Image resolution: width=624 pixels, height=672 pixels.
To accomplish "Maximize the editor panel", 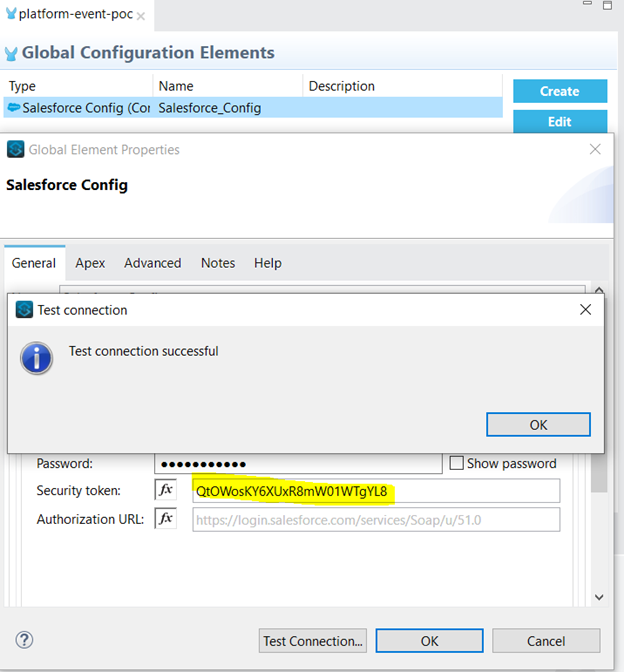I will point(607,5).
